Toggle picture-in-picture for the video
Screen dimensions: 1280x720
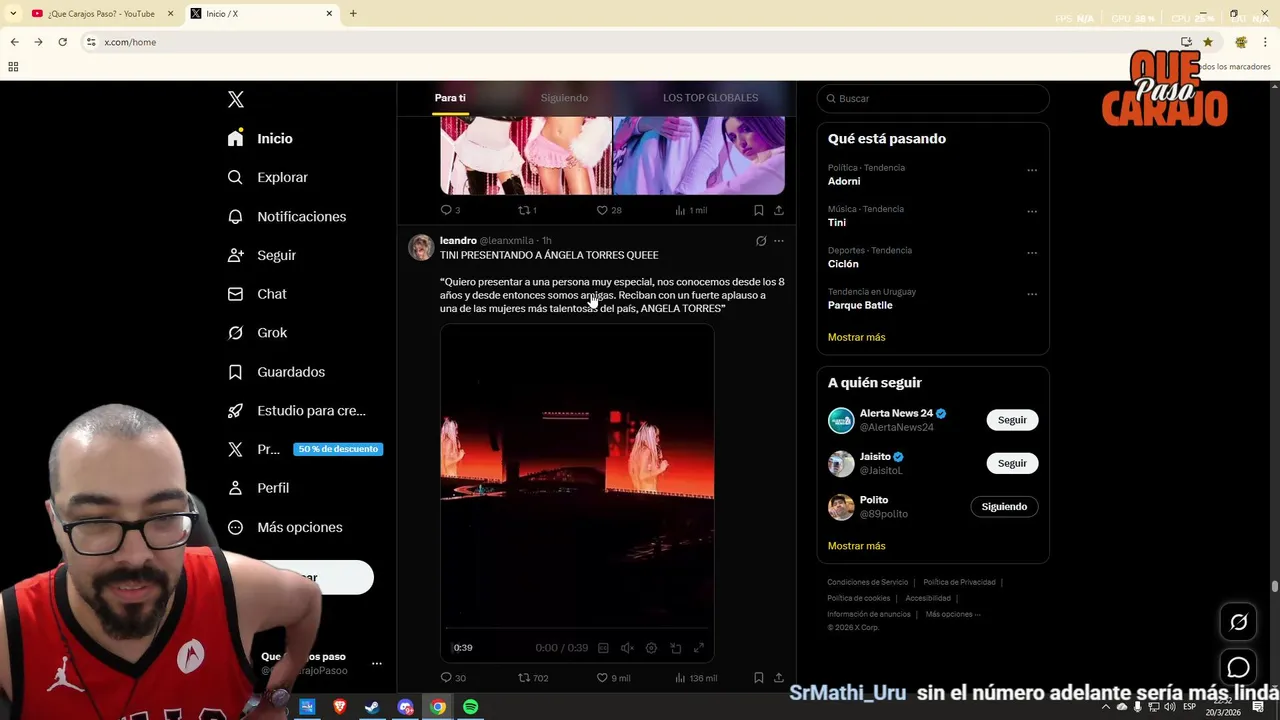pos(676,648)
